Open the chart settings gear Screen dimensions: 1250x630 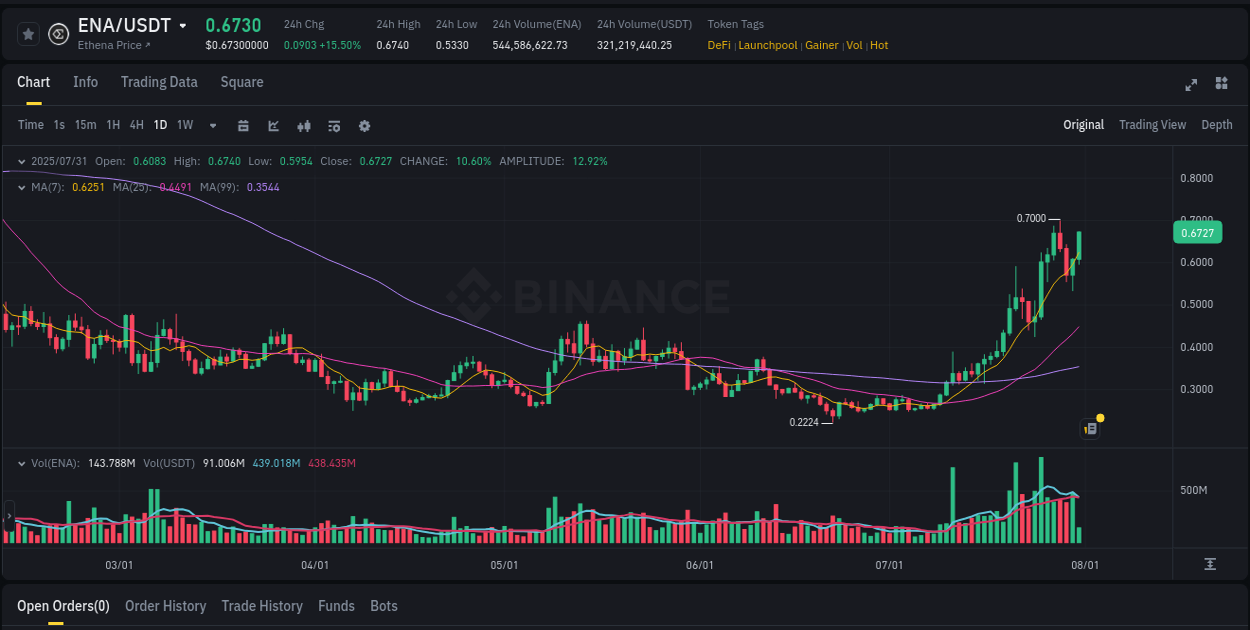point(364,125)
